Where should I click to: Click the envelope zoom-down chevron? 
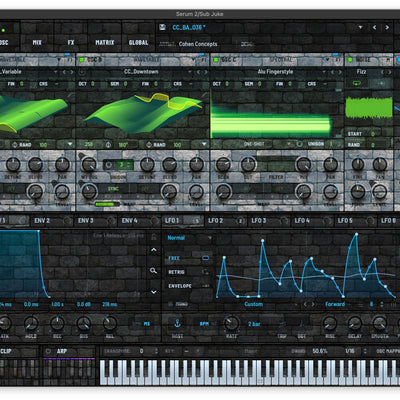[x=154, y=292]
